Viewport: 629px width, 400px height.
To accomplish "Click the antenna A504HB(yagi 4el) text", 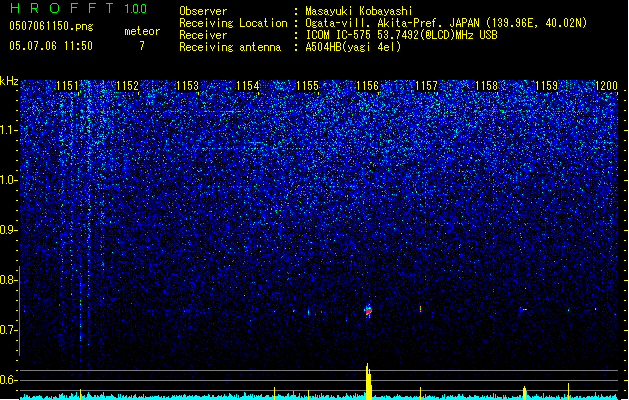I will tap(353, 47).
